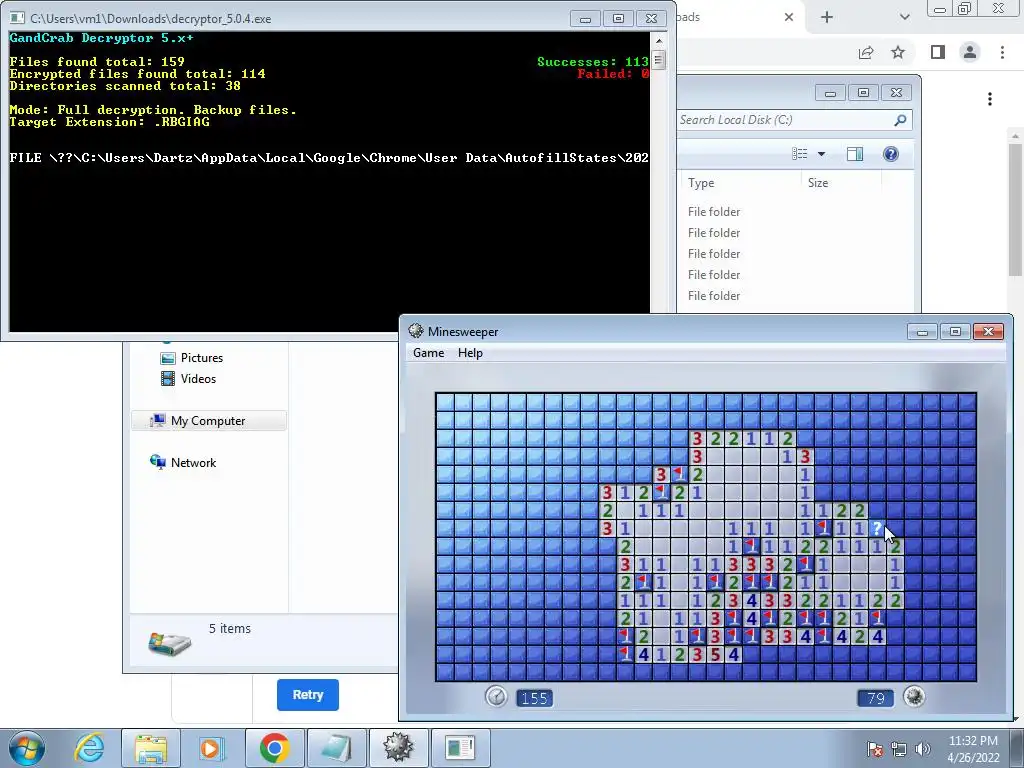Image resolution: width=1024 pixels, height=768 pixels.
Task: Click the question mark tile in Minesweeper
Action: 877,528
